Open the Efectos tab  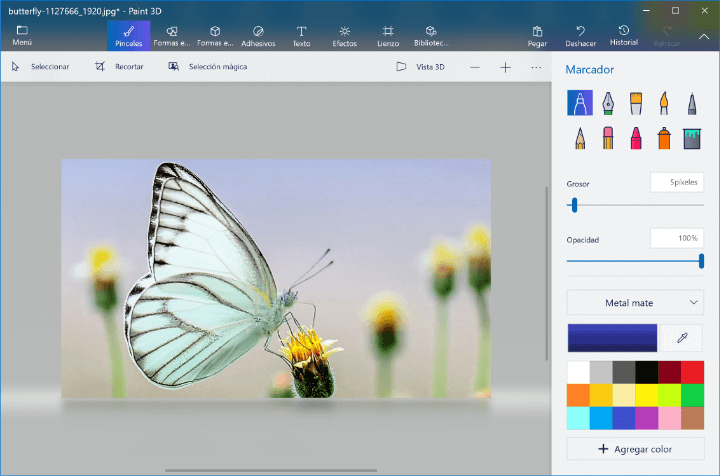coord(344,36)
